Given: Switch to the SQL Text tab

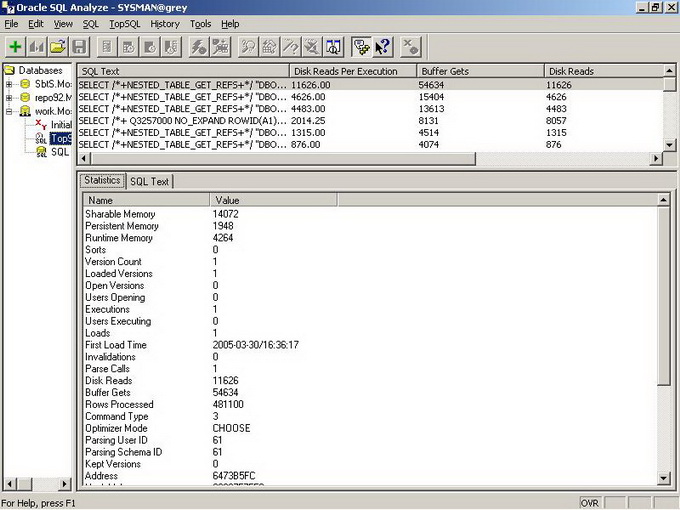Looking at the screenshot, I should point(150,181).
